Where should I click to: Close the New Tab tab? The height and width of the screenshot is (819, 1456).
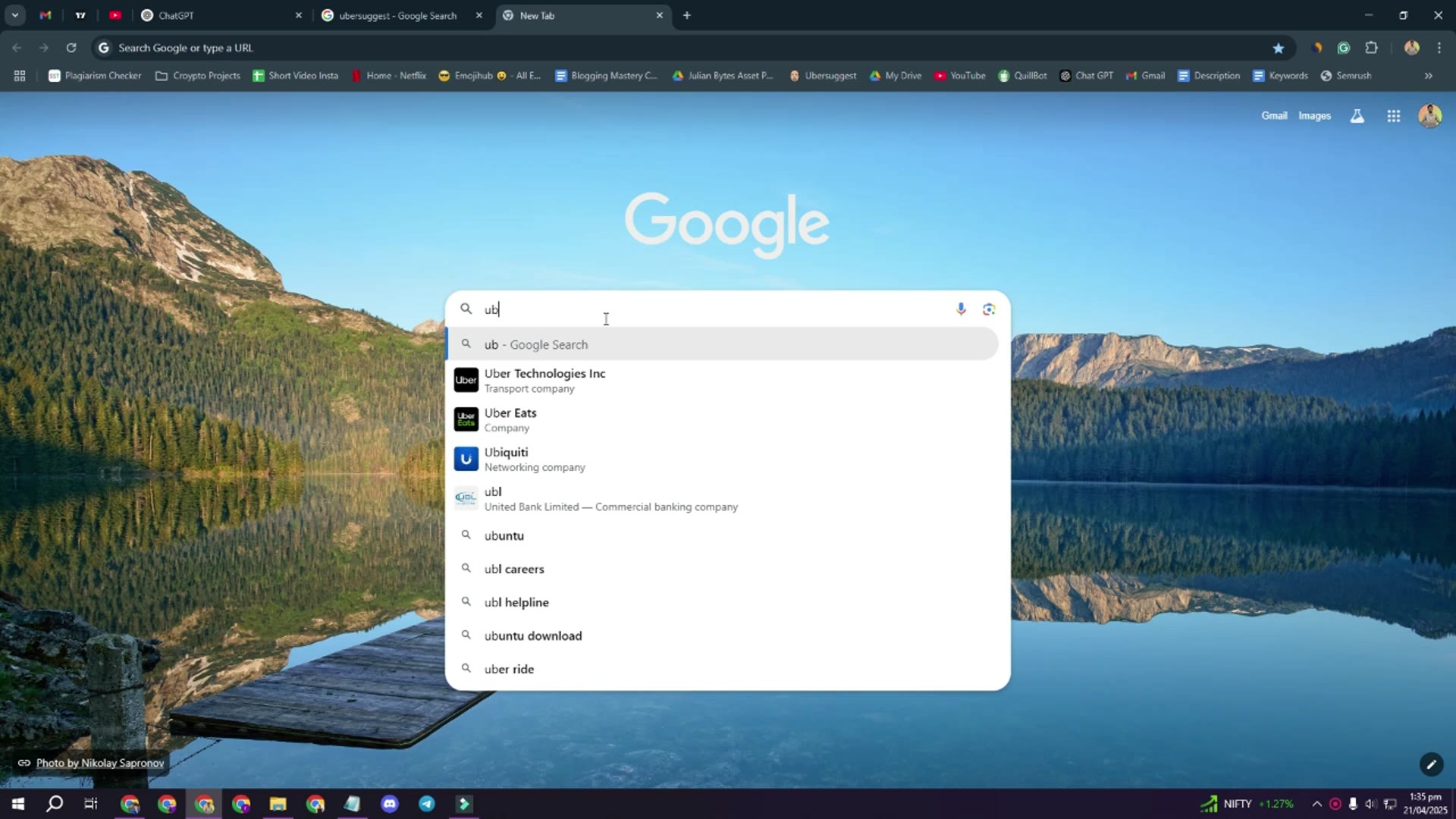660,15
